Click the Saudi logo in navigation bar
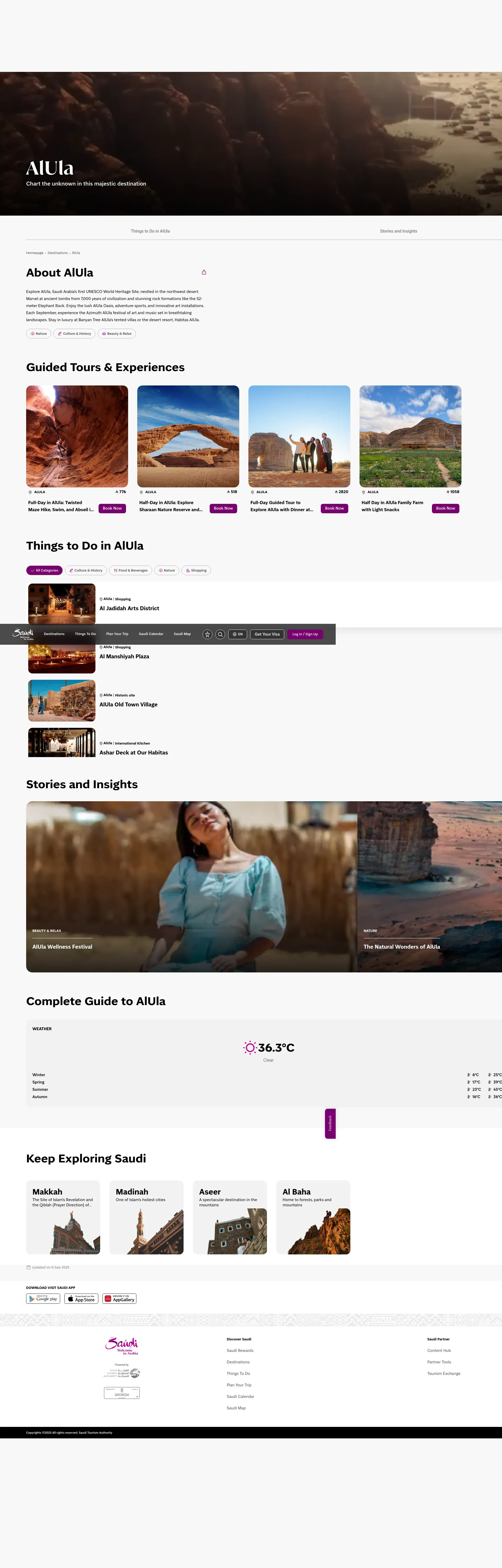The image size is (502, 1568). coord(23,634)
